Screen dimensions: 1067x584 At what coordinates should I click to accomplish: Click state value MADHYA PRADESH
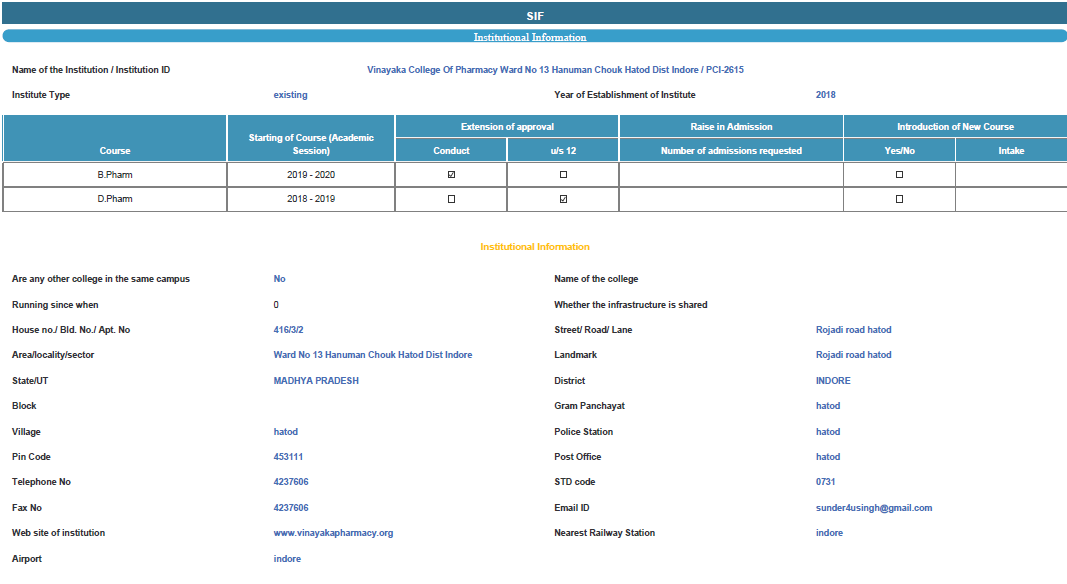click(316, 381)
